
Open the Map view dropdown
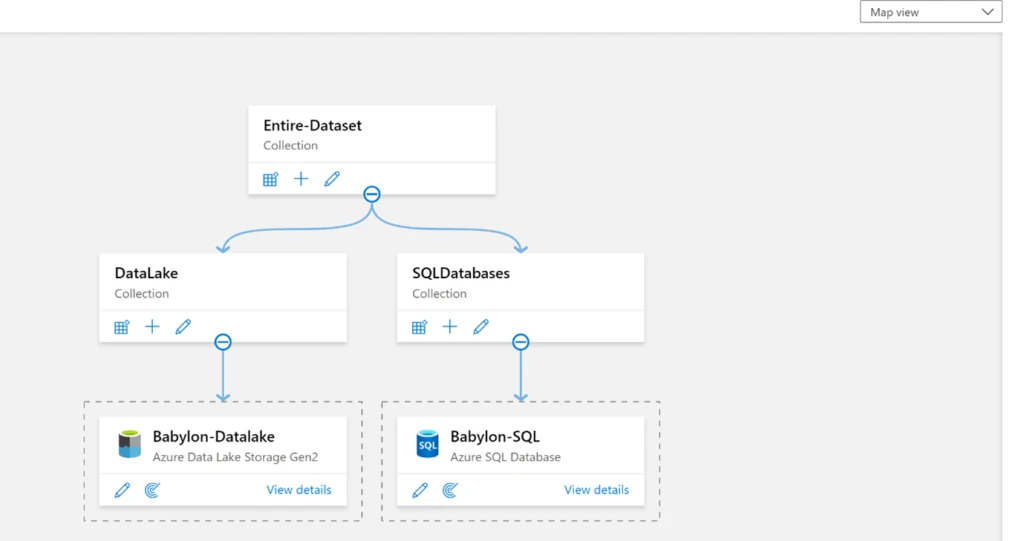(930, 12)
